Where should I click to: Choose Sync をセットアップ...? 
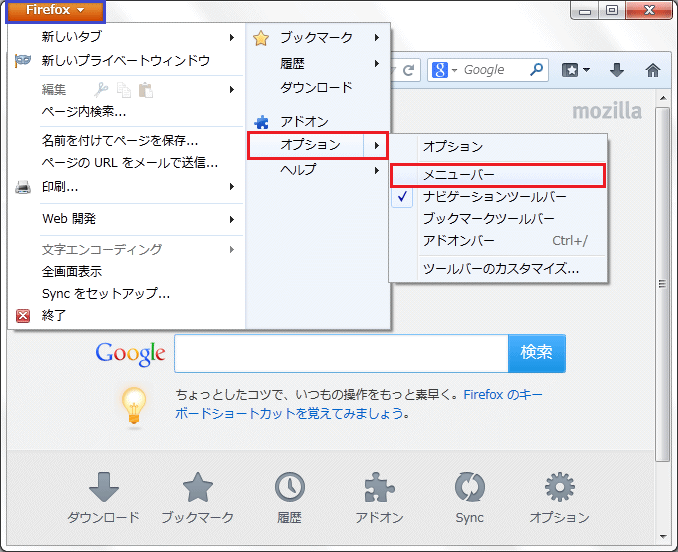[x=126, y=294]
